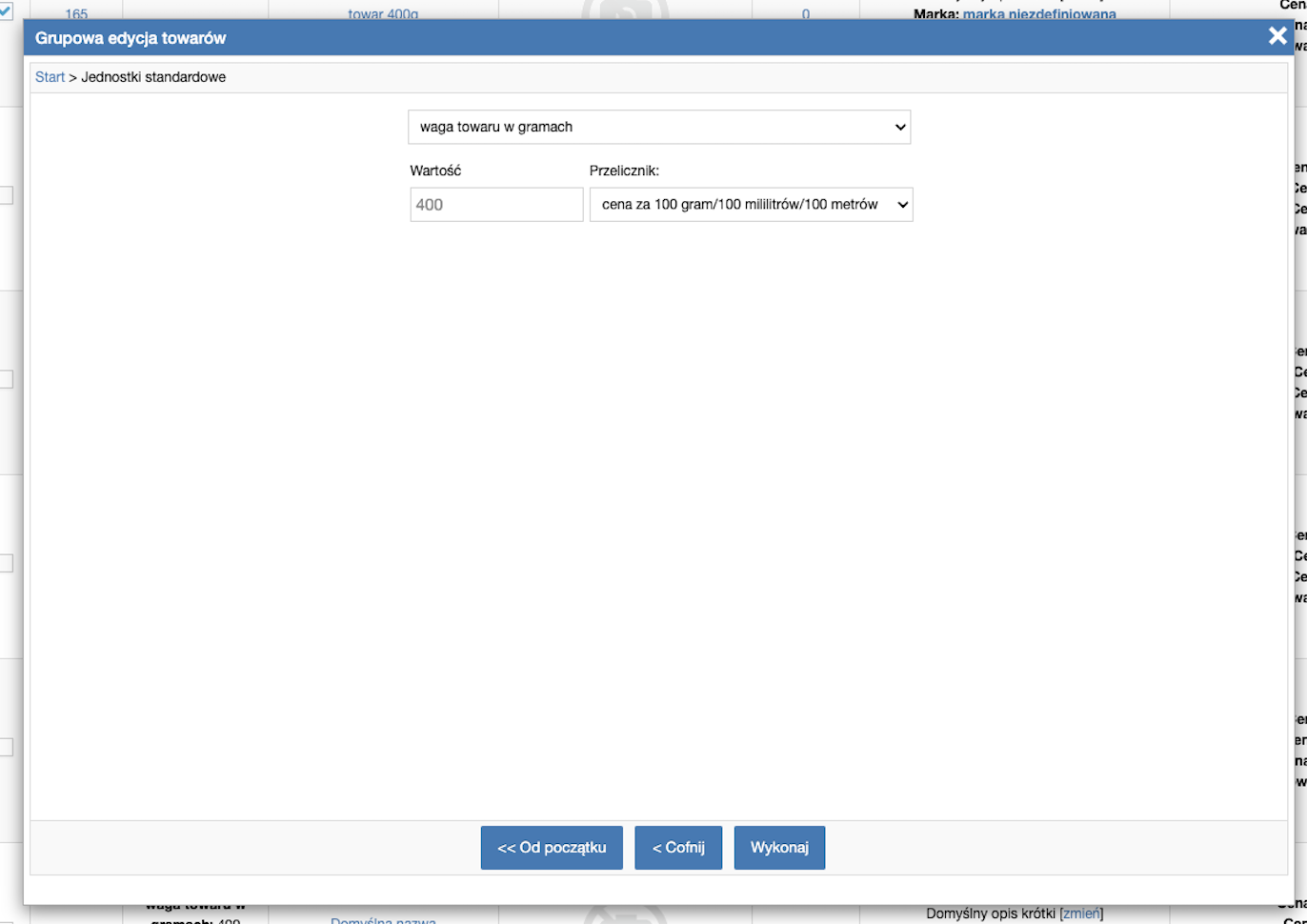Expand the Przelicznik dropdown
This screenshot has height=924, width=1307.
coord(751,205)
